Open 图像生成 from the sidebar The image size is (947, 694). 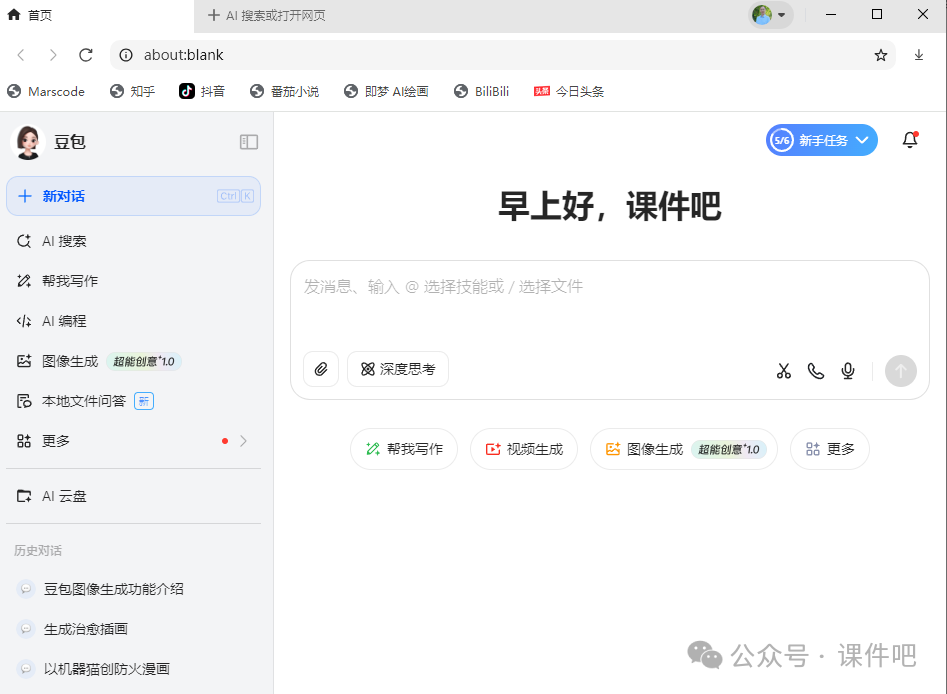pyautogui.click(x=68, y=361)
